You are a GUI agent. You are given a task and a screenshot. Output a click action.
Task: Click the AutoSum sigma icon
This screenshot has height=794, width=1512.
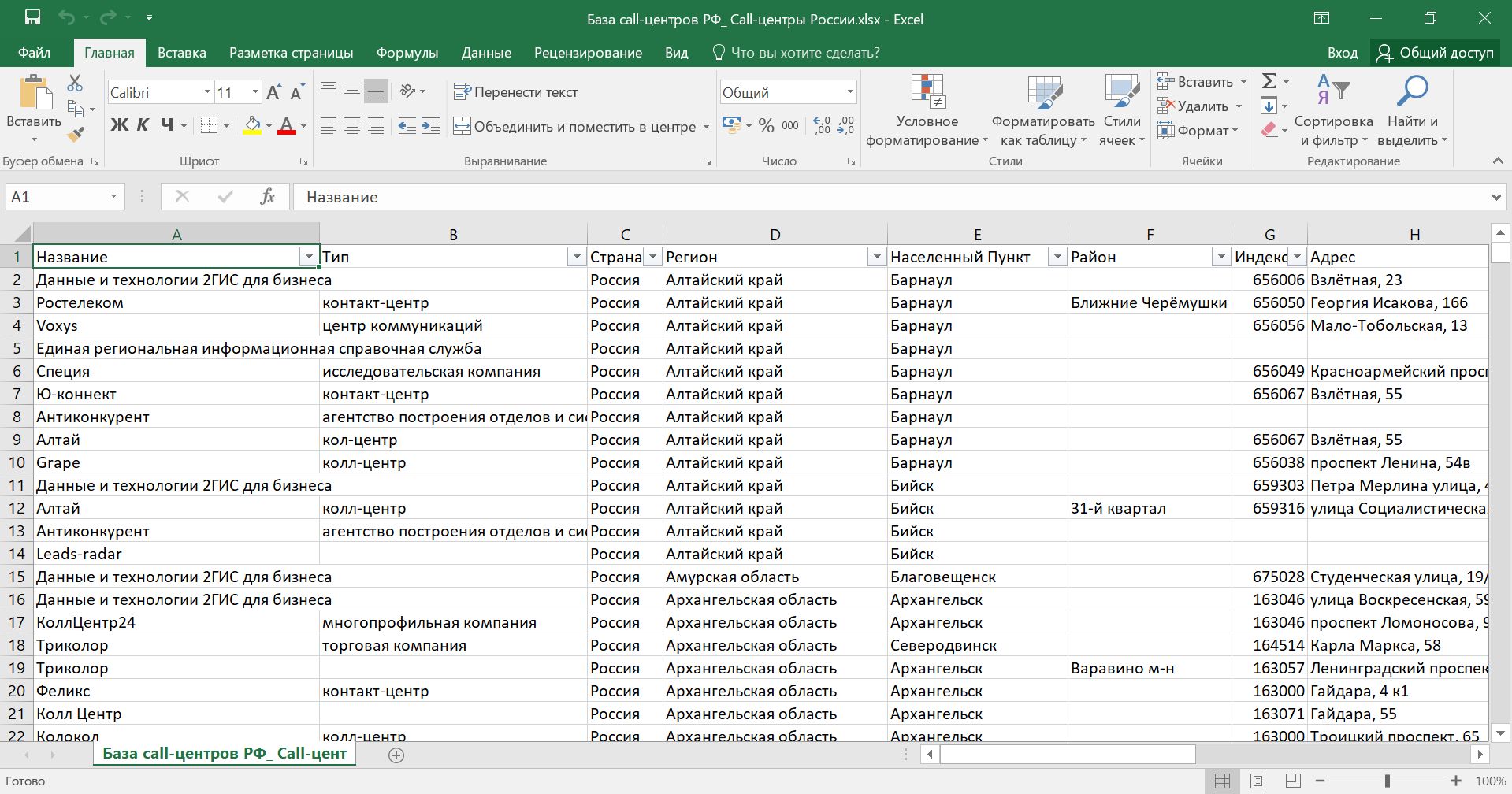[x=1269, y=81]
